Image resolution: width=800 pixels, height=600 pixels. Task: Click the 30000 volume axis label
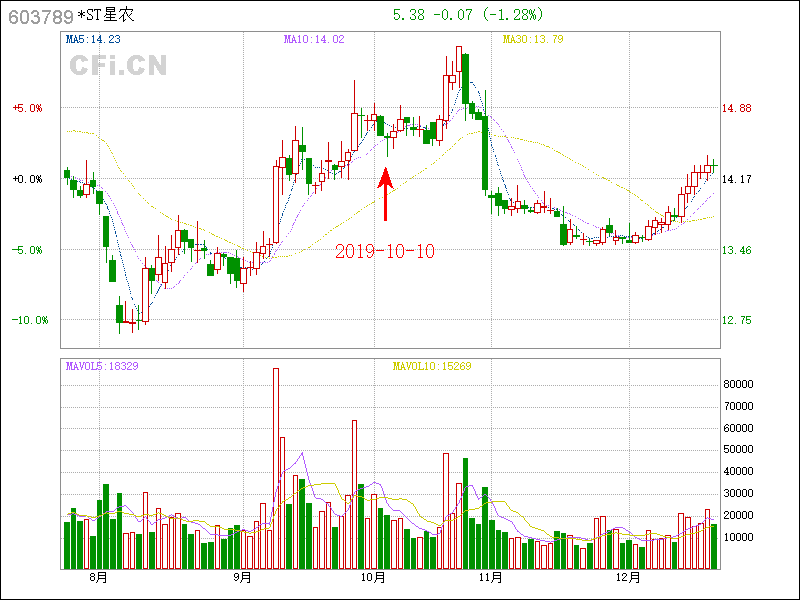738,493
